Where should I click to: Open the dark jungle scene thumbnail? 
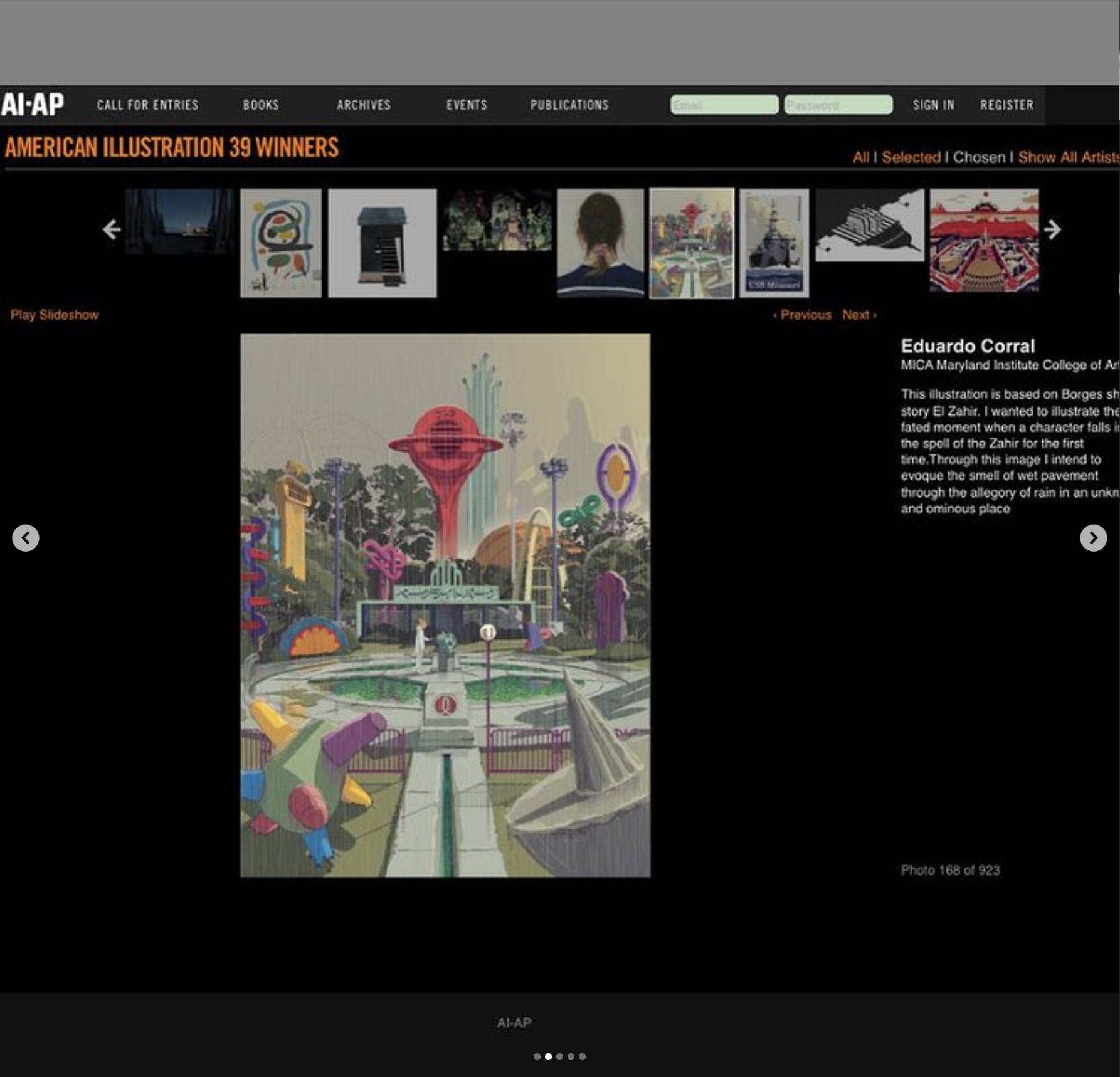(x=497, y=221)
